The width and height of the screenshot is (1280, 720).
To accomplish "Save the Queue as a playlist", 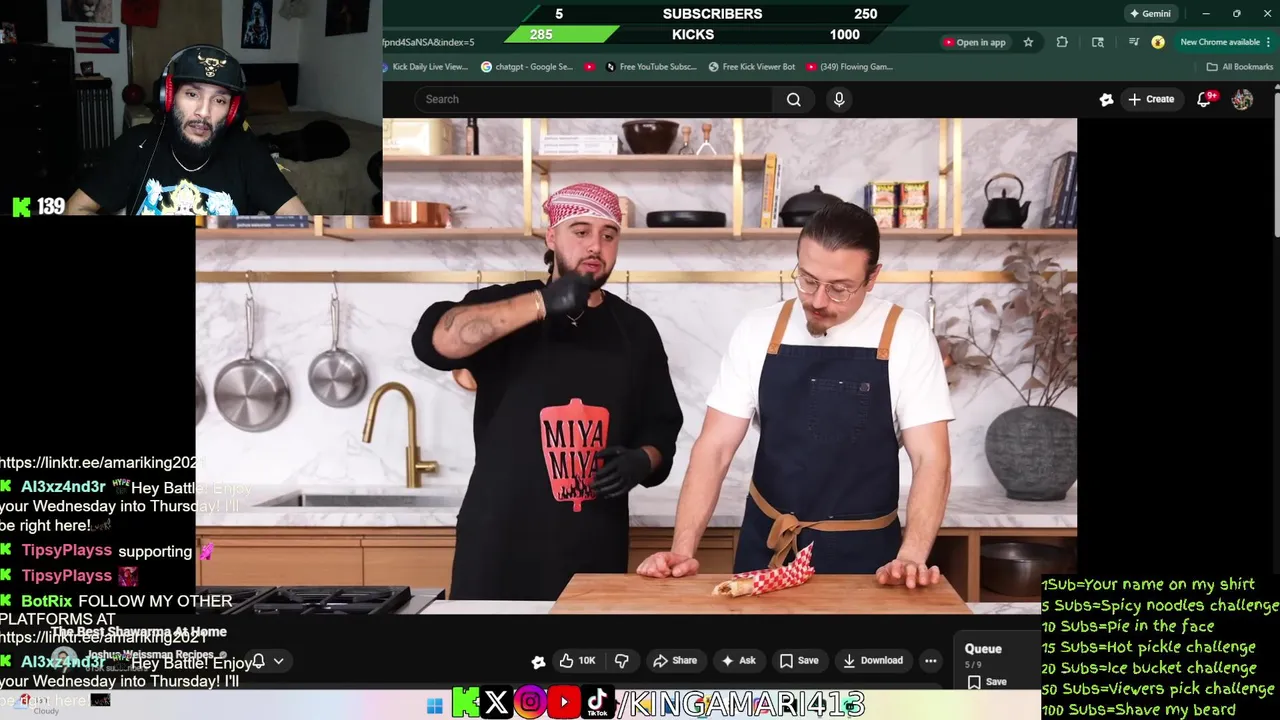I will click(986, 682).
